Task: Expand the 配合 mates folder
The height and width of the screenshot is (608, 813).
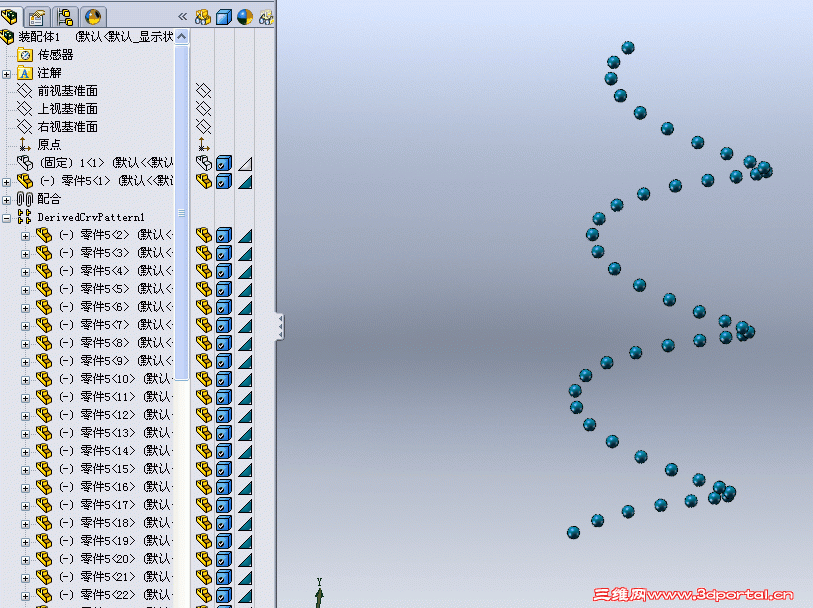Action: click(7, 200)
